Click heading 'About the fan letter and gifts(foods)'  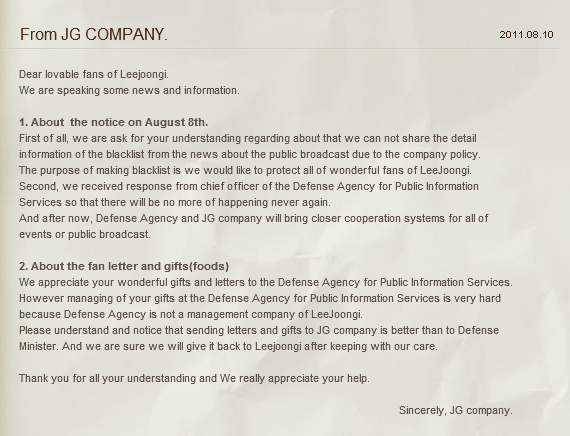click(x=124, y=266)
